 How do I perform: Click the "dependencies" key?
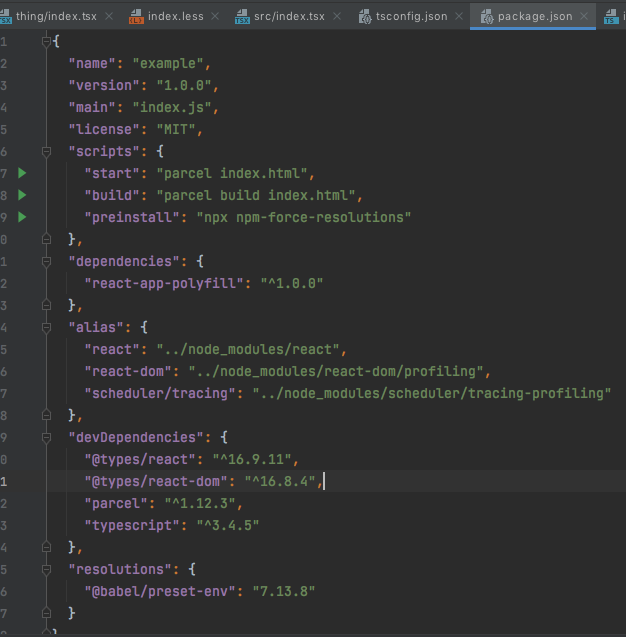[x=124, y=262]
